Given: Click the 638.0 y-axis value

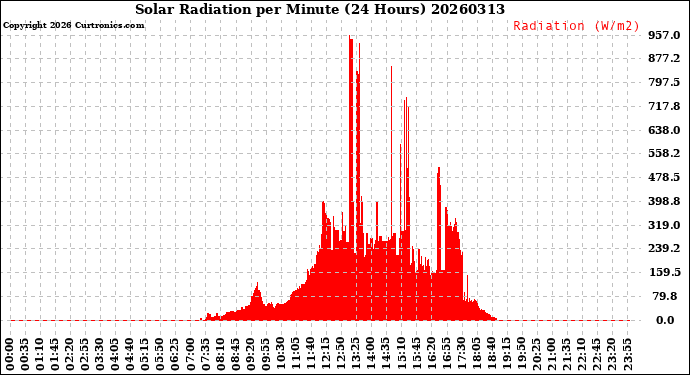Looking at the screenshot, I should click(664, 130).
